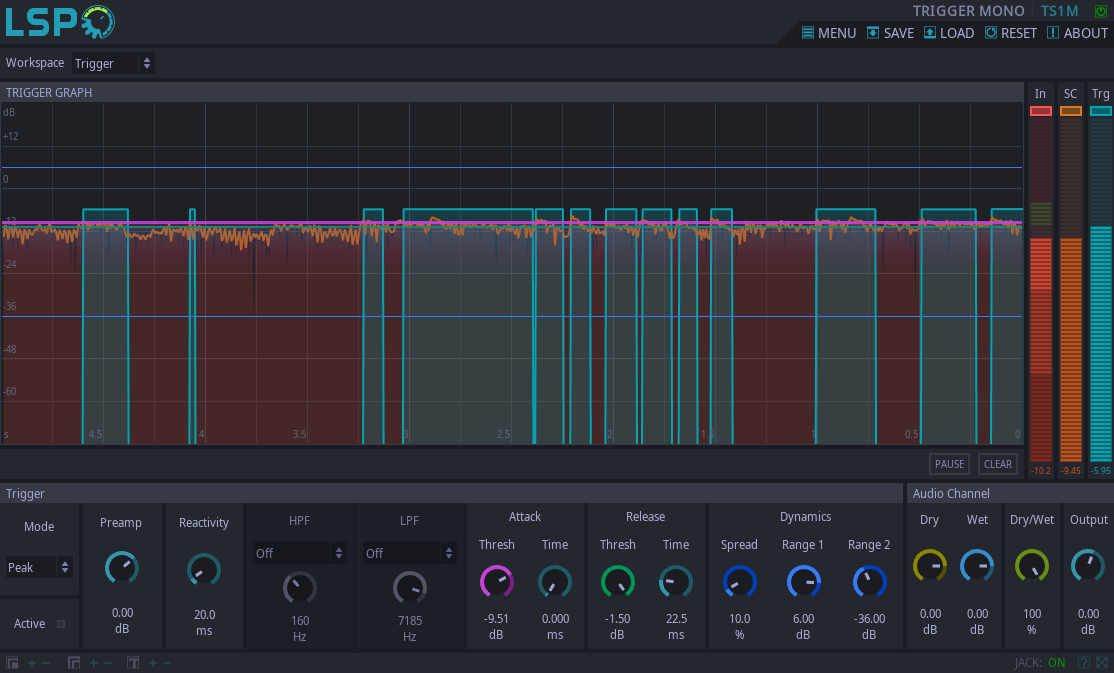This screenshot has height=673, width=1114.
Task: Open the question-mark help icon
Action: tap(1083, 663)
